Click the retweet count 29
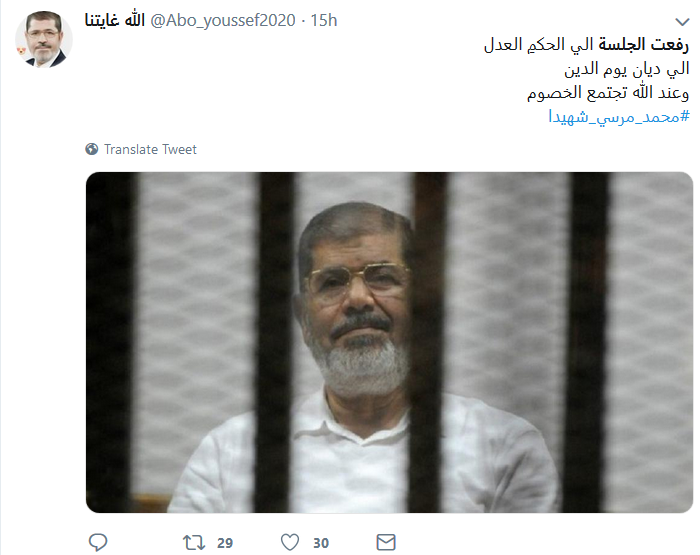700x555 pixels. pyautogui.click(x=225, y=543)
